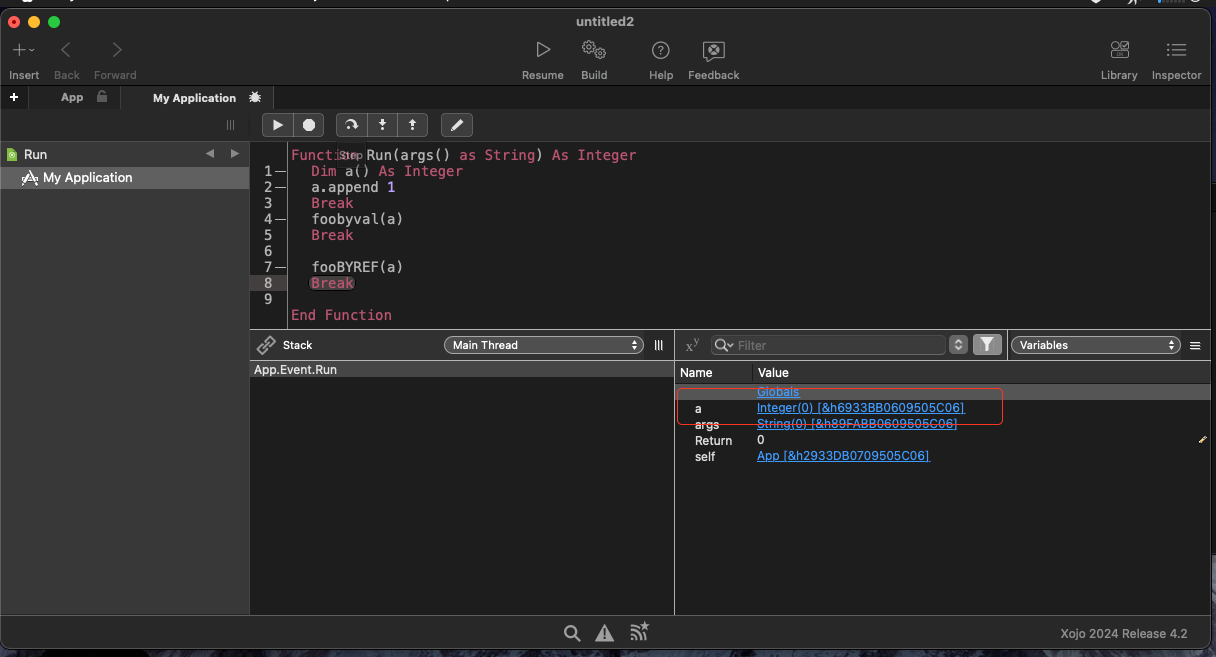The height and width of the screenshot is (657, 1216).
Task: Click the Edit Code pencil button
Action: [457, 125]
